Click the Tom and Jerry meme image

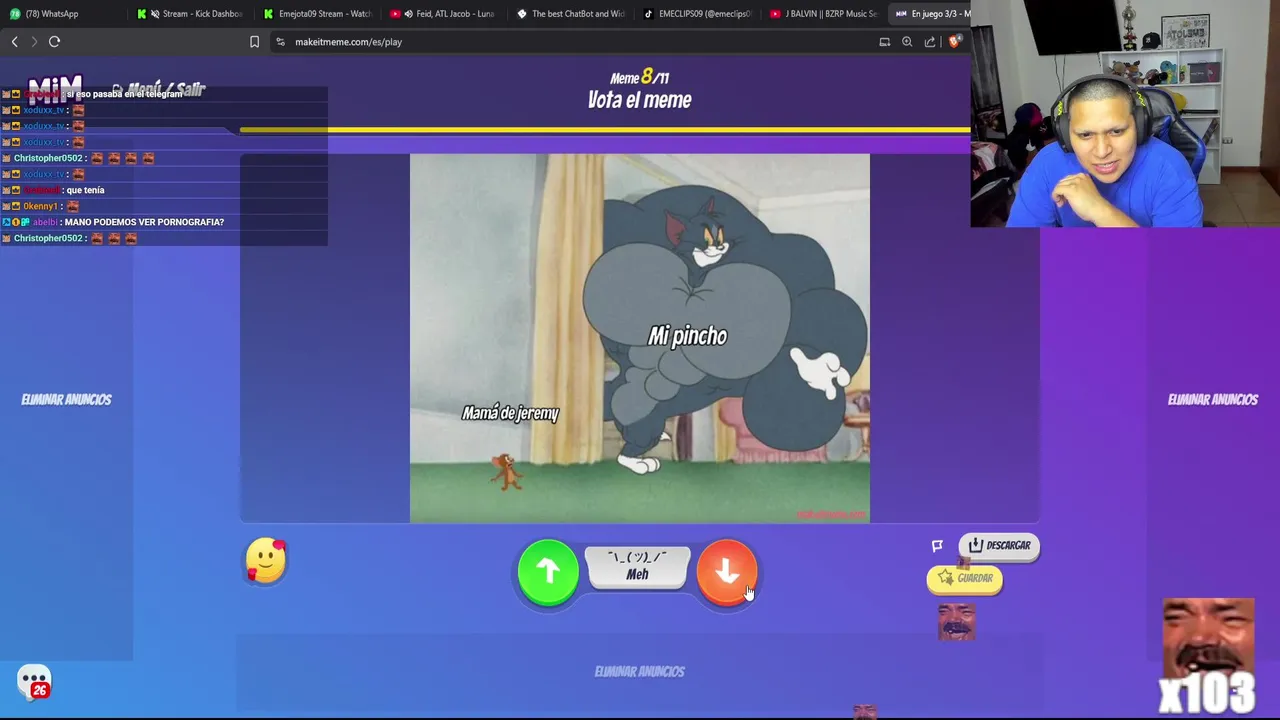640,338
